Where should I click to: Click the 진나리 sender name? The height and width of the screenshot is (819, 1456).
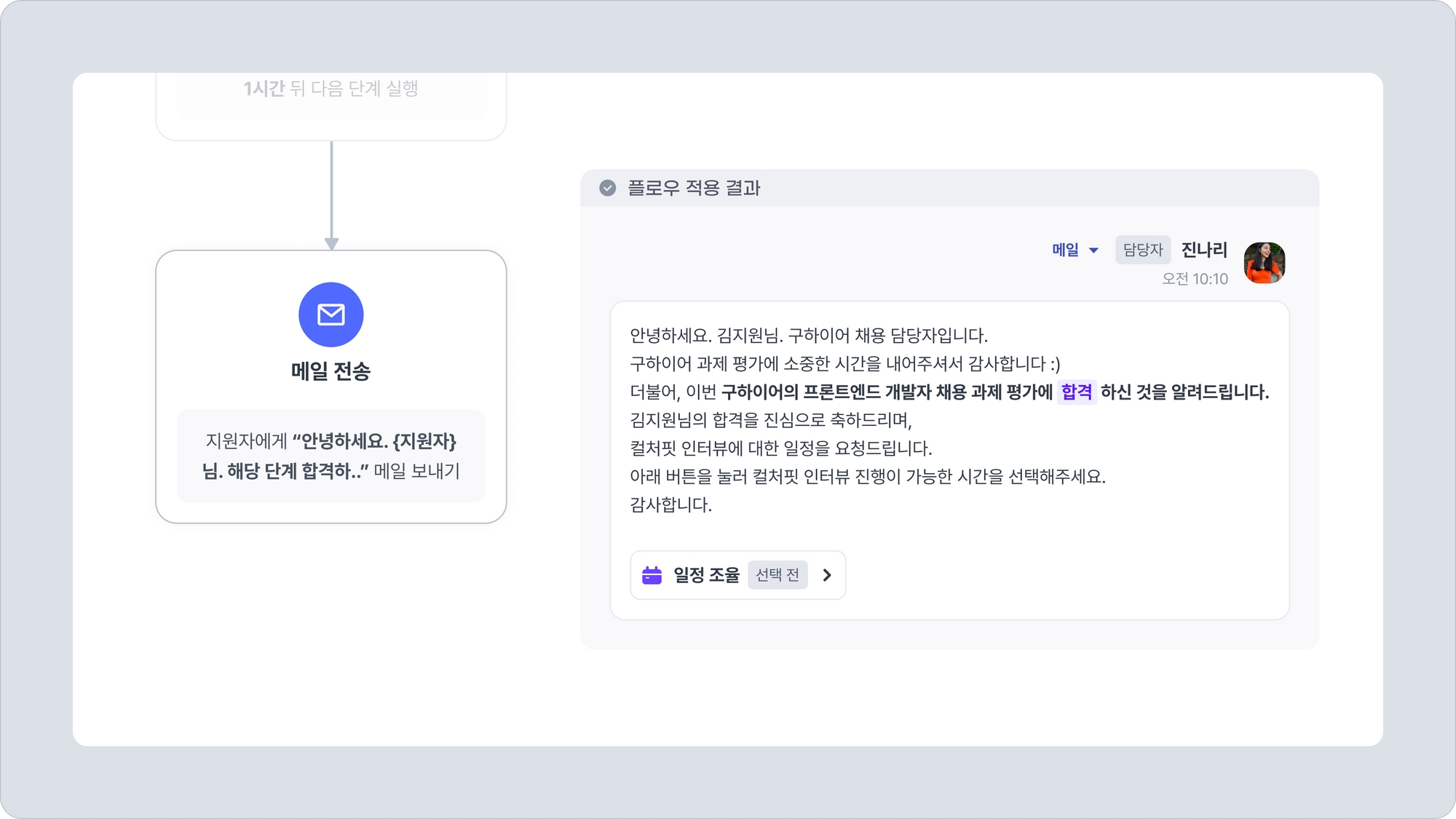click(x=1203, y=250)
